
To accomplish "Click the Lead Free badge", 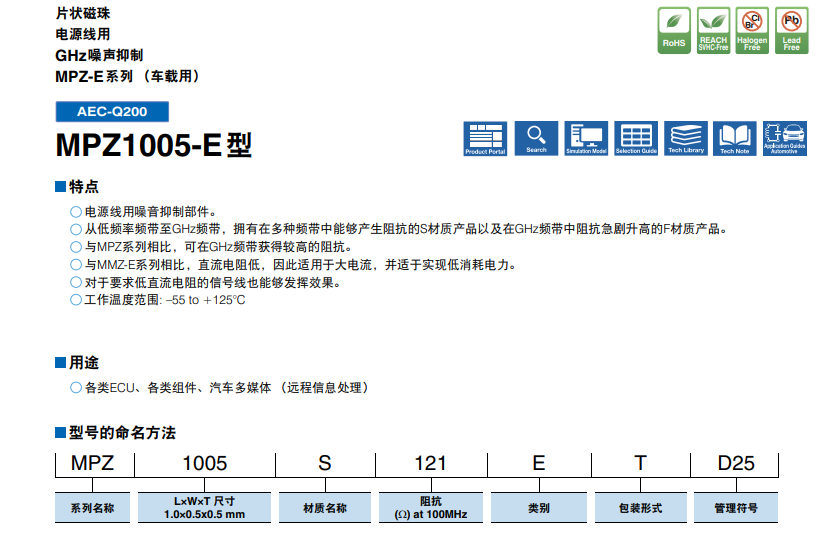I will pyautogui.click(x=792, y=30).
